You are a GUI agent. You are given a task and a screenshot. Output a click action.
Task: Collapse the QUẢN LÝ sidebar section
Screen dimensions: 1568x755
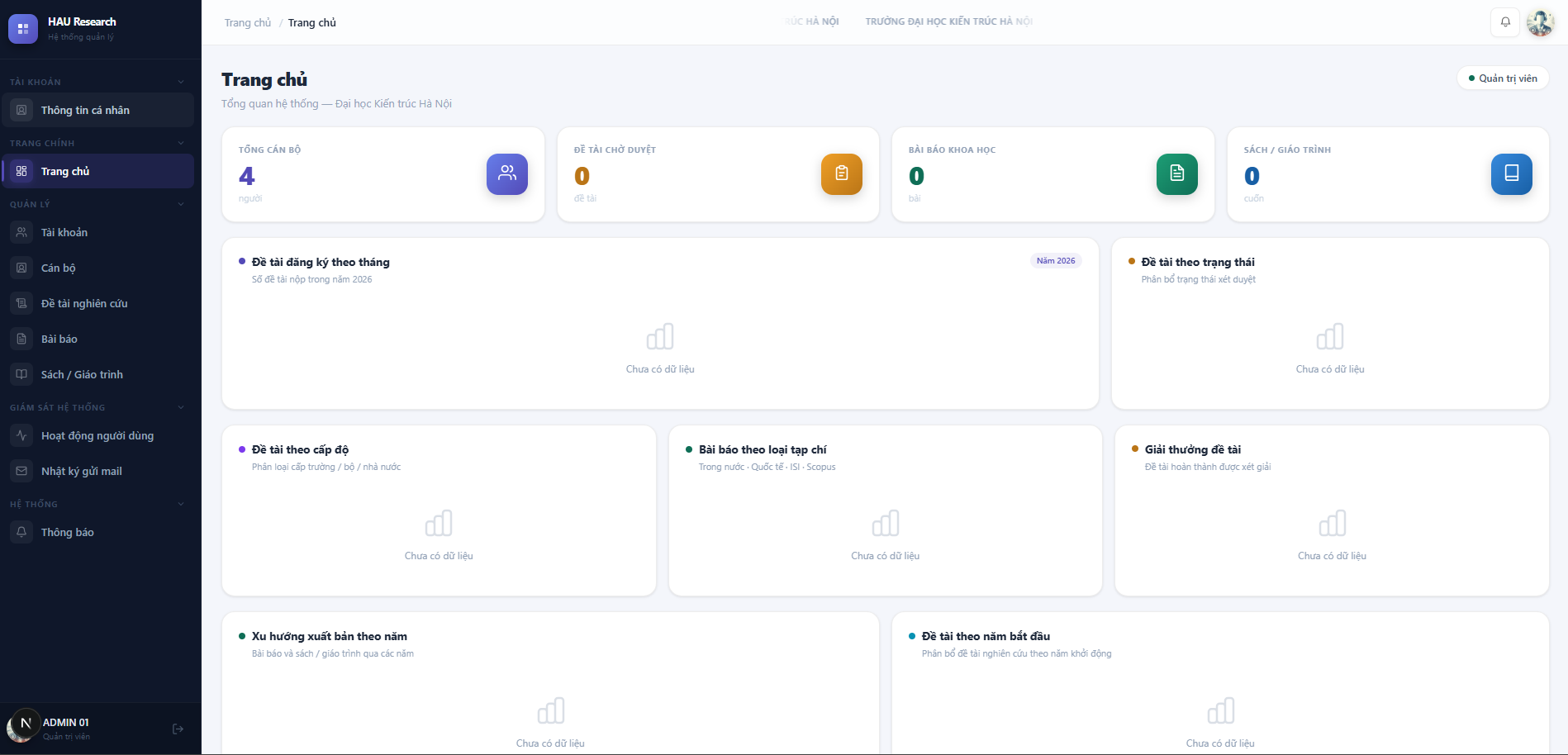[181, 204]
